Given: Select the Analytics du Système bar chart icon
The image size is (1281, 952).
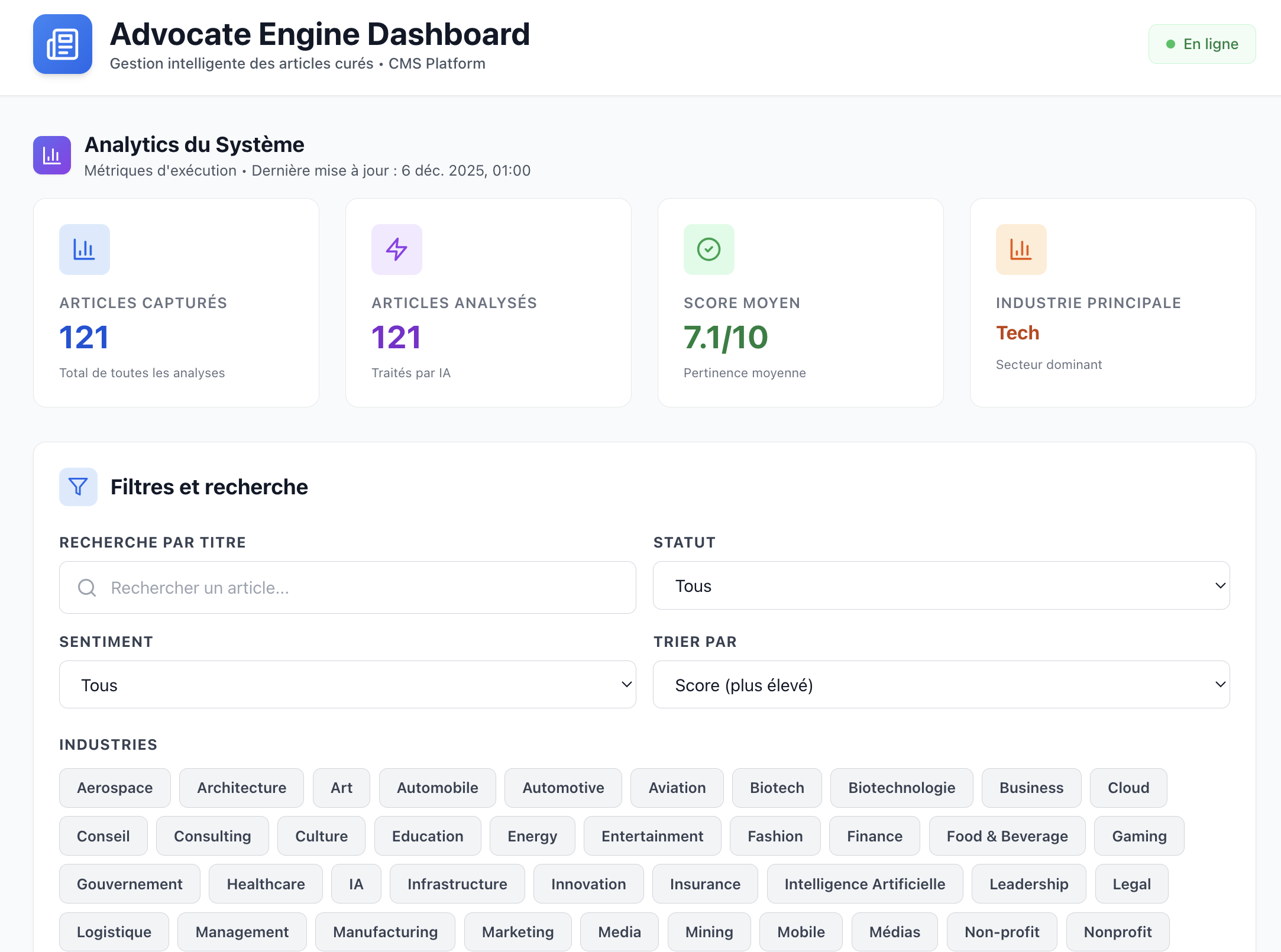Looking at the screenshot, I should (52, 156).
